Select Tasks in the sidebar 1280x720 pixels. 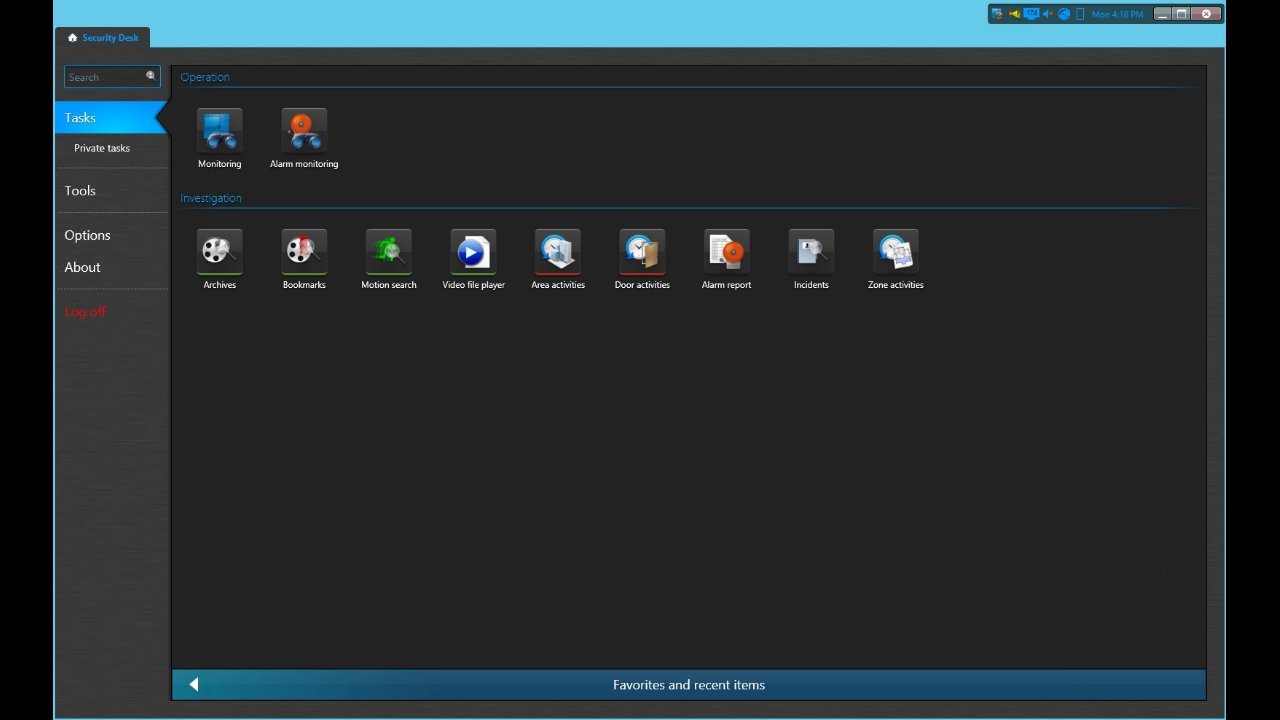click(x=81, y=118)
